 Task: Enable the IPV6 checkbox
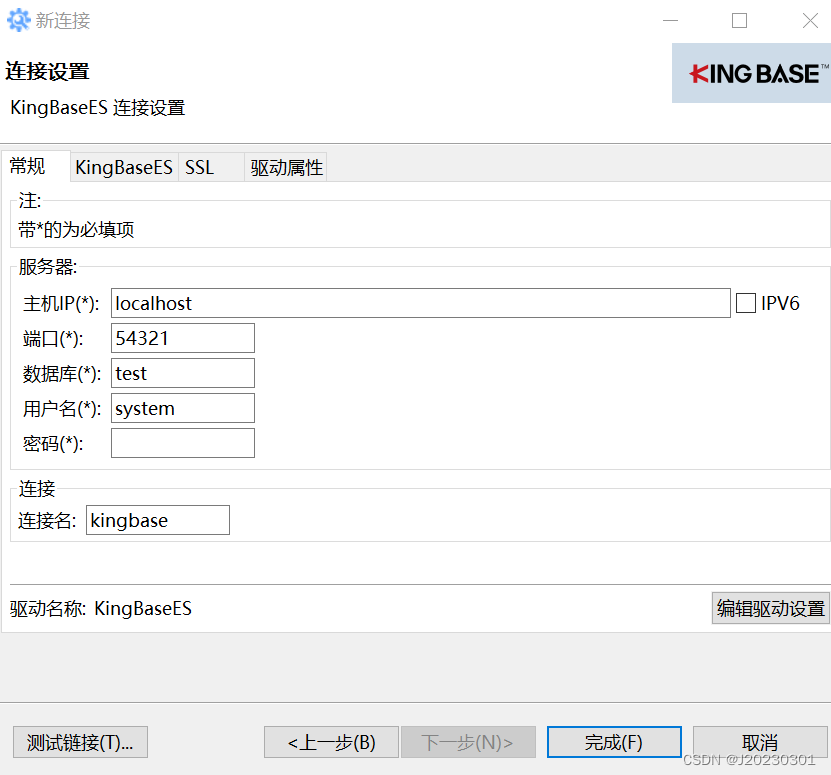(x=747, y=302)
